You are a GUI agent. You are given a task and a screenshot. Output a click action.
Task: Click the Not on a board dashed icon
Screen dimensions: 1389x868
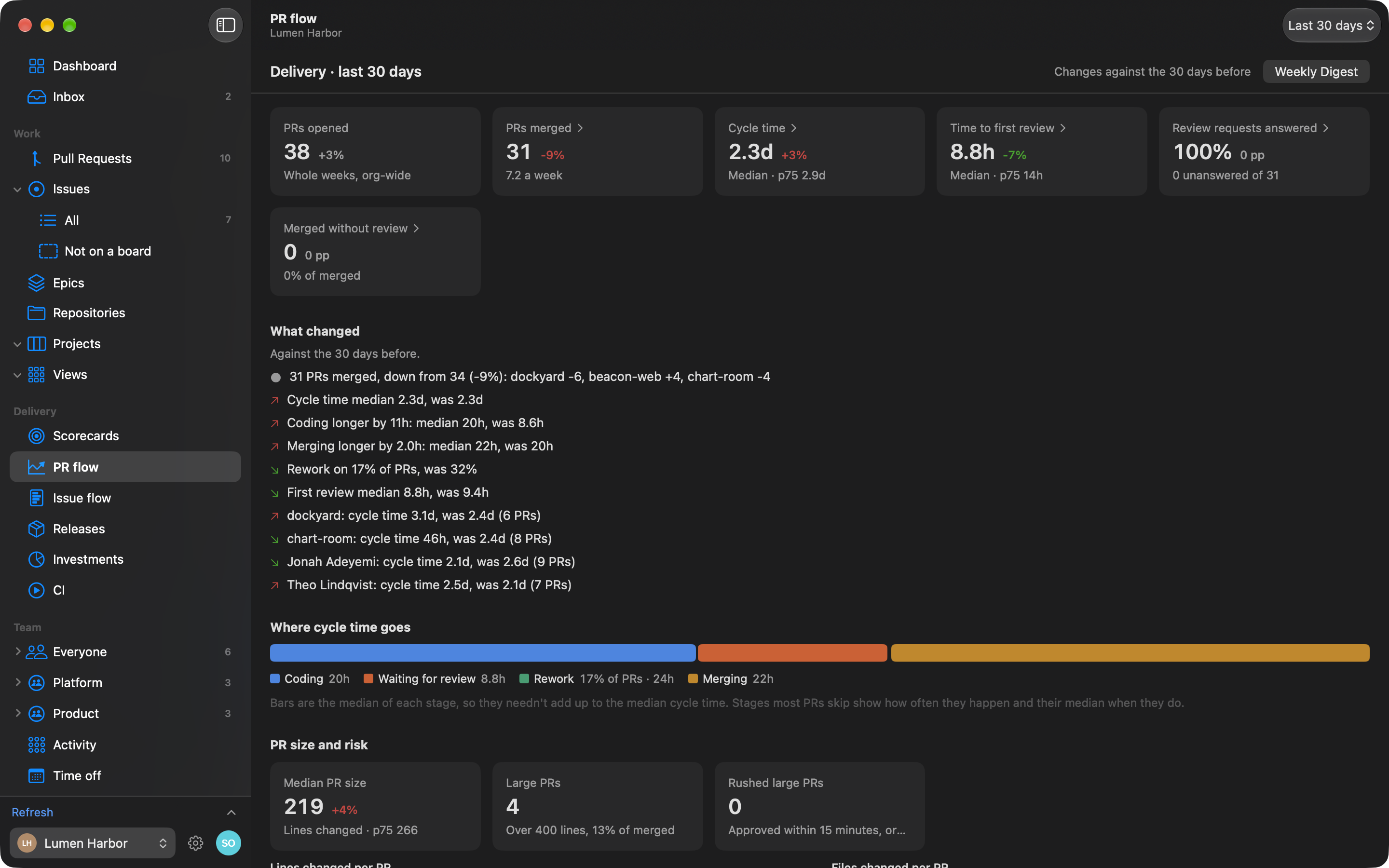[48, 251]
